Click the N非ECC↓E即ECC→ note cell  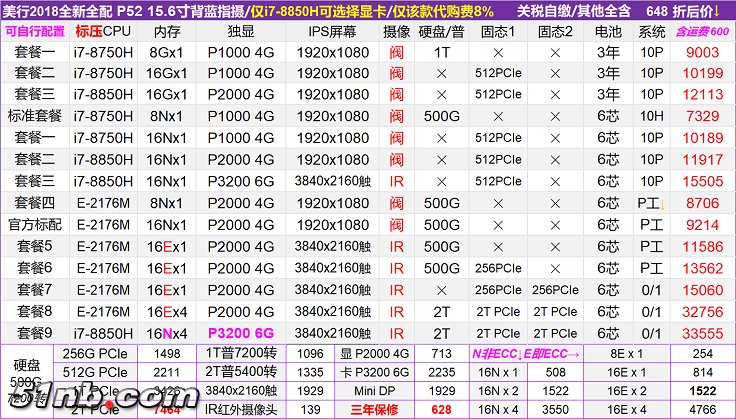click(525, 353)
